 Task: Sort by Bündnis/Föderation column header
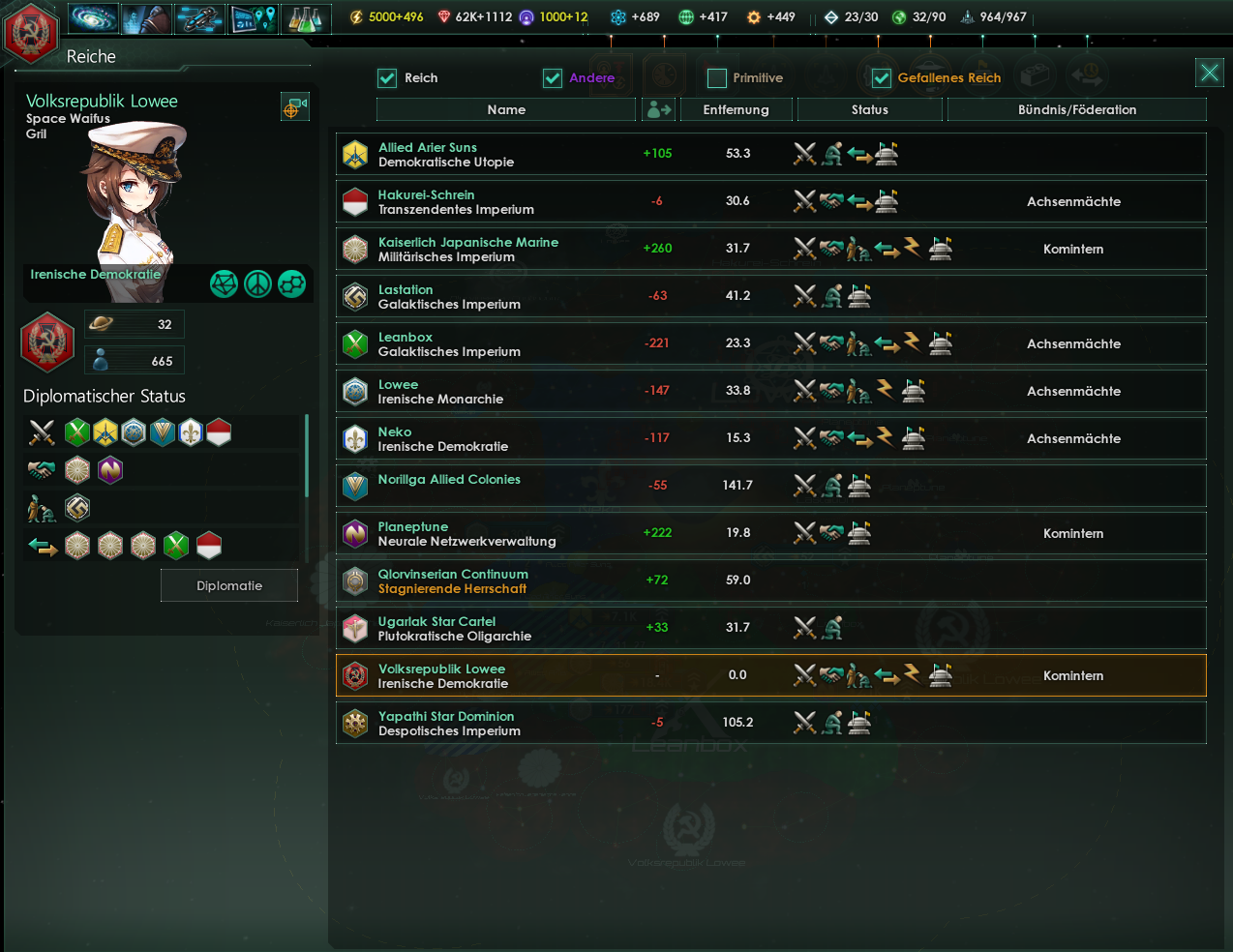tap(1077, 110)
